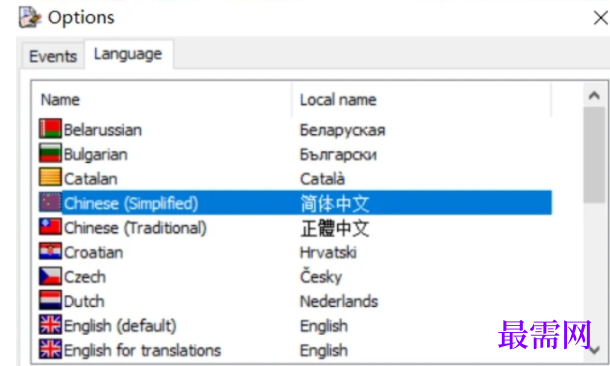Click the Catalan flag icon
The width and height of the screenshot is (610, 366).
pyautogui.click(x=50, y=178)
